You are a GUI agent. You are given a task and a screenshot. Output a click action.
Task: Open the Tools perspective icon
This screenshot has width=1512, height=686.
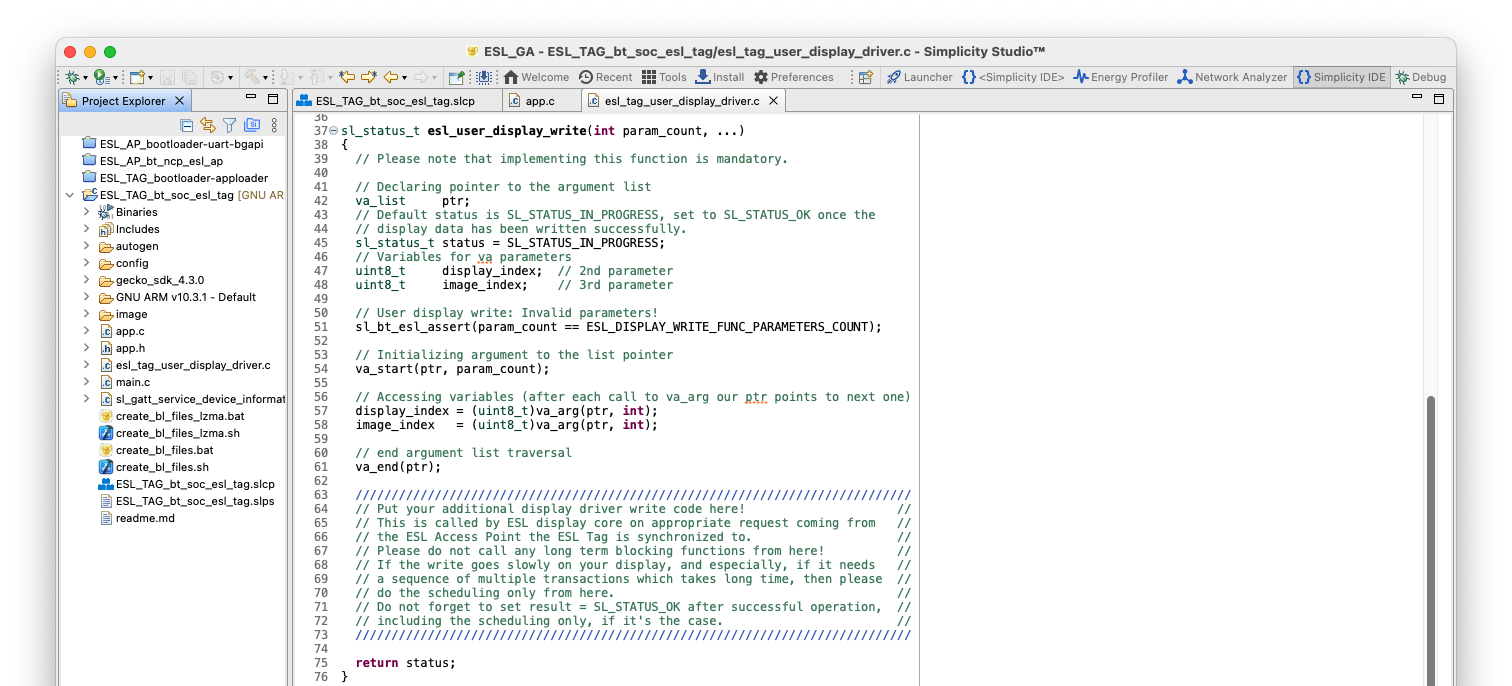[x=663, y=76]
